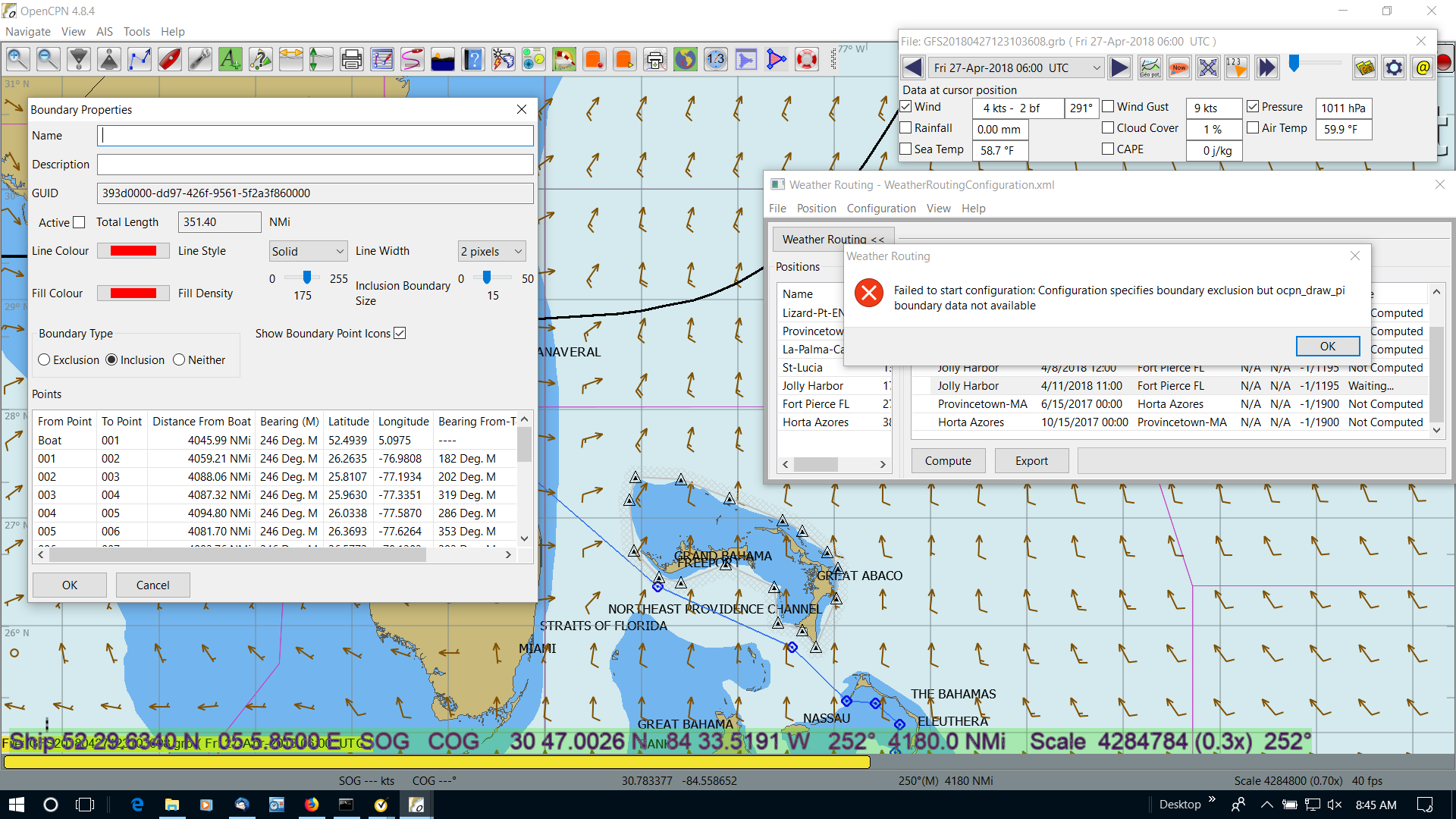Enable the Cloud Cover checkbox

tap(1108, 128)
